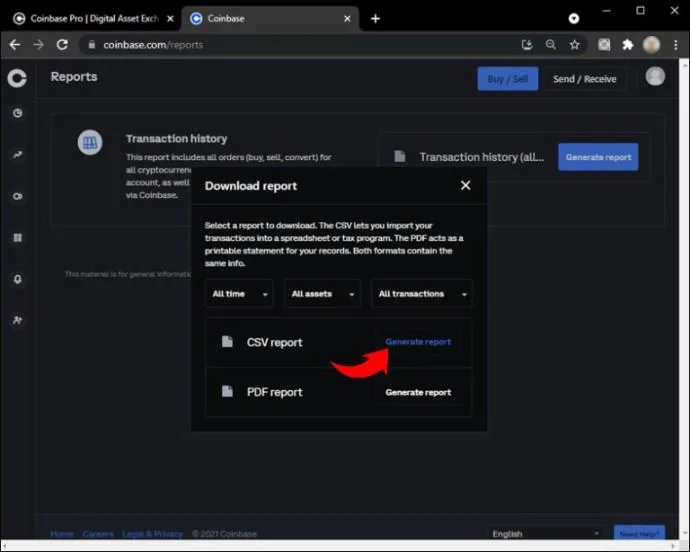Click the Send / Receive button
Screen dimensions: 690x552
click(x=584, y=79)
